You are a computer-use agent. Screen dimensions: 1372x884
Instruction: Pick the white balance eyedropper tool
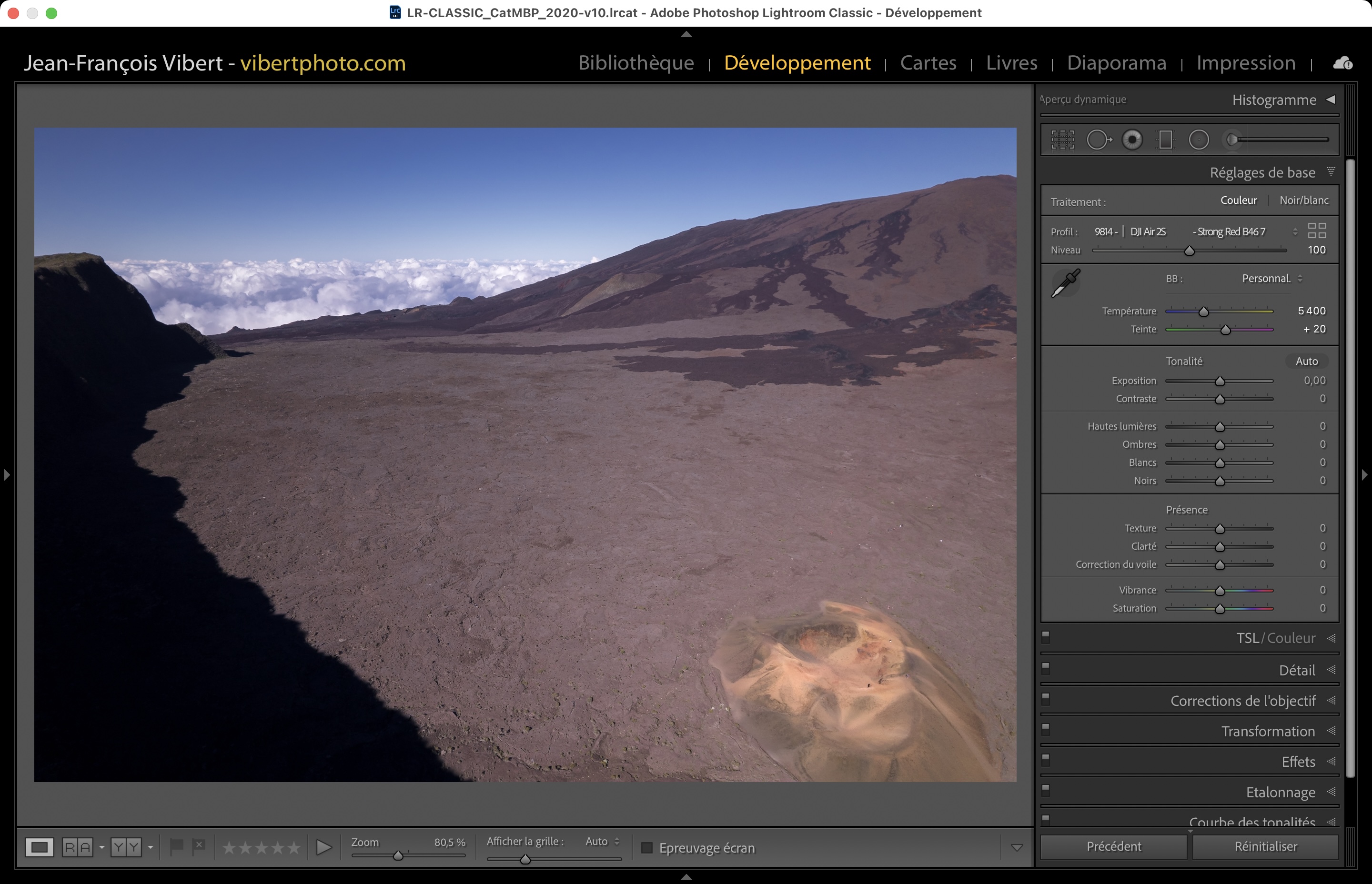pos(1066,283)
